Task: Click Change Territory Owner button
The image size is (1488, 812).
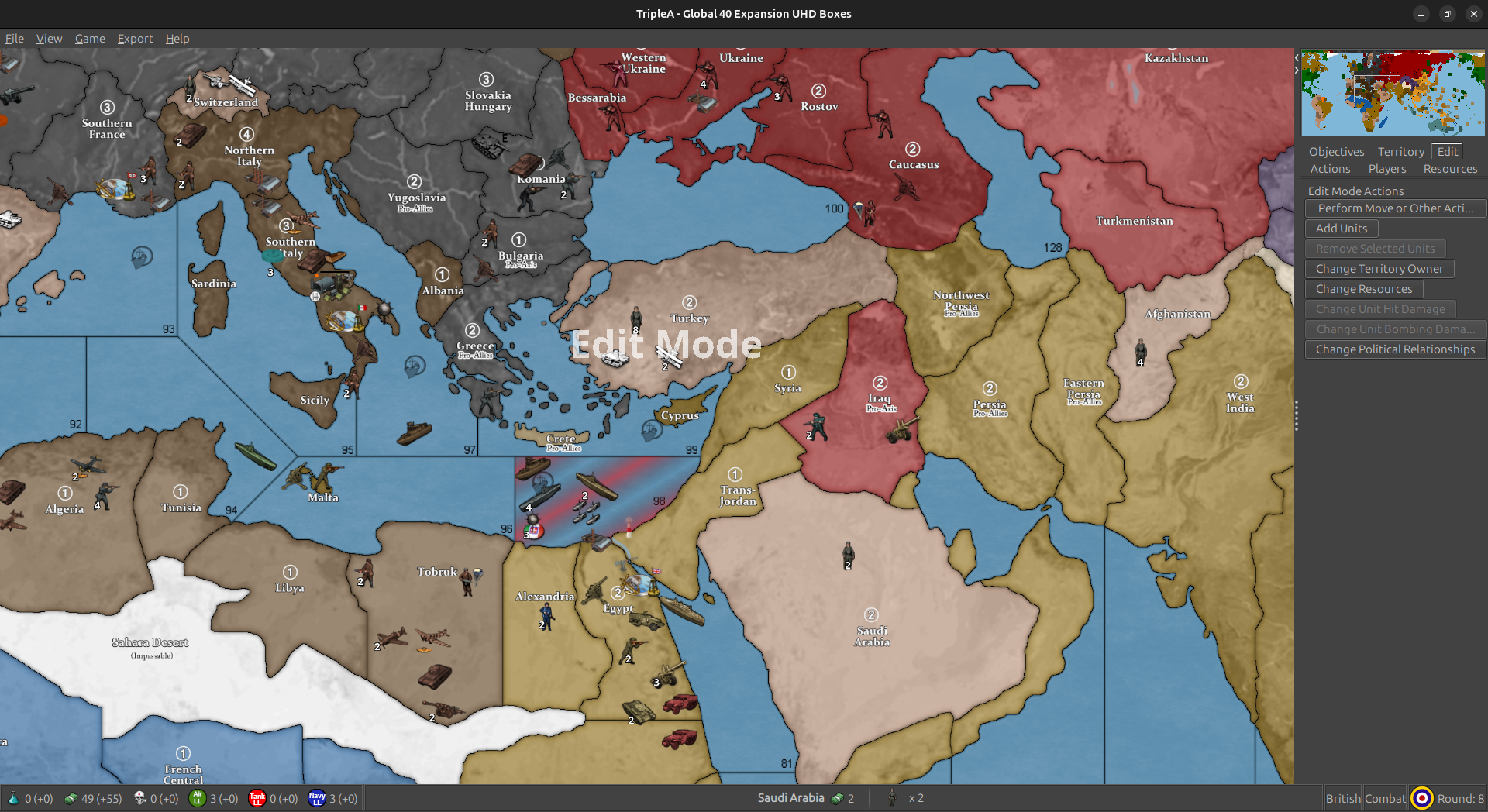Action: click(x=1379, y=269)
